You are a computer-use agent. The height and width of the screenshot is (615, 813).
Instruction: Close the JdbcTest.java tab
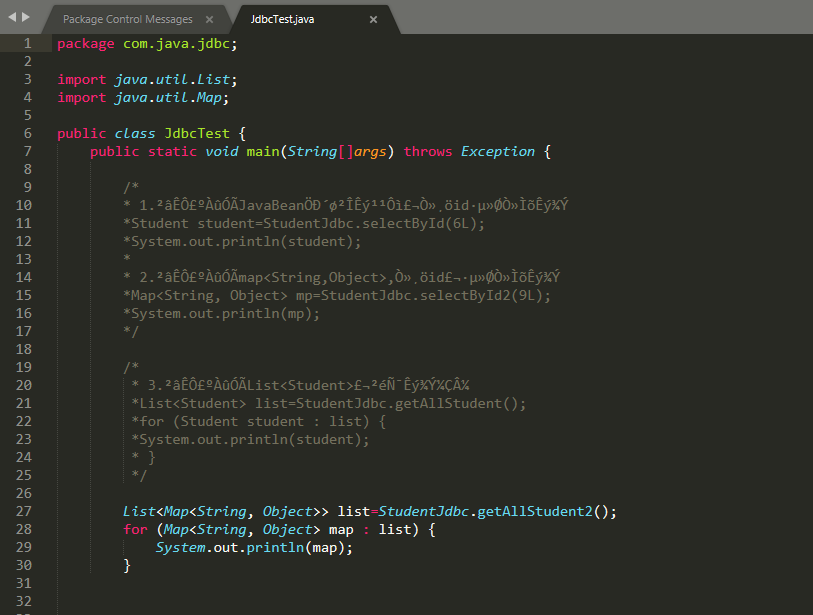tap(373, 19)
